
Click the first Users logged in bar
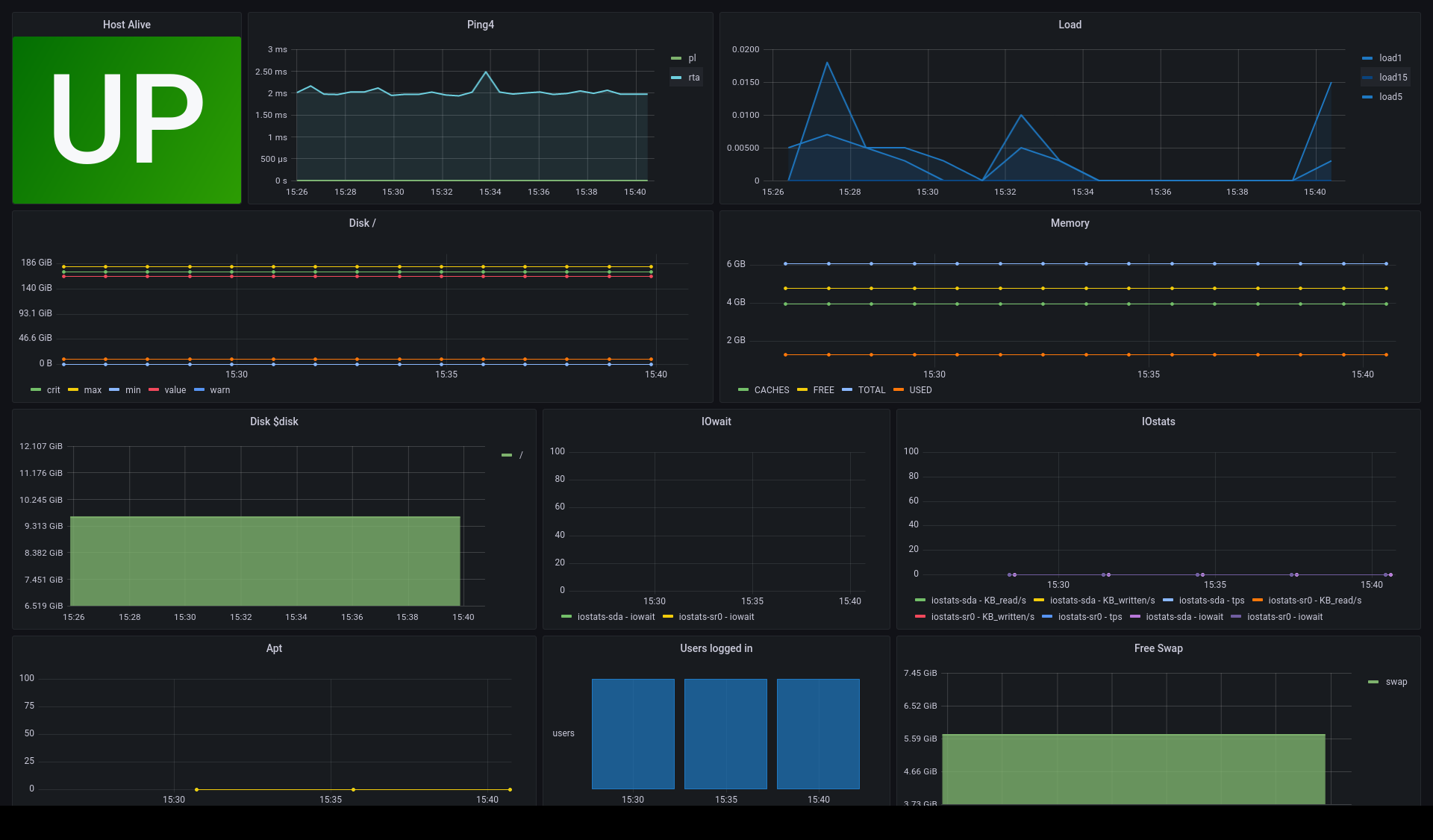click(633, 733)
